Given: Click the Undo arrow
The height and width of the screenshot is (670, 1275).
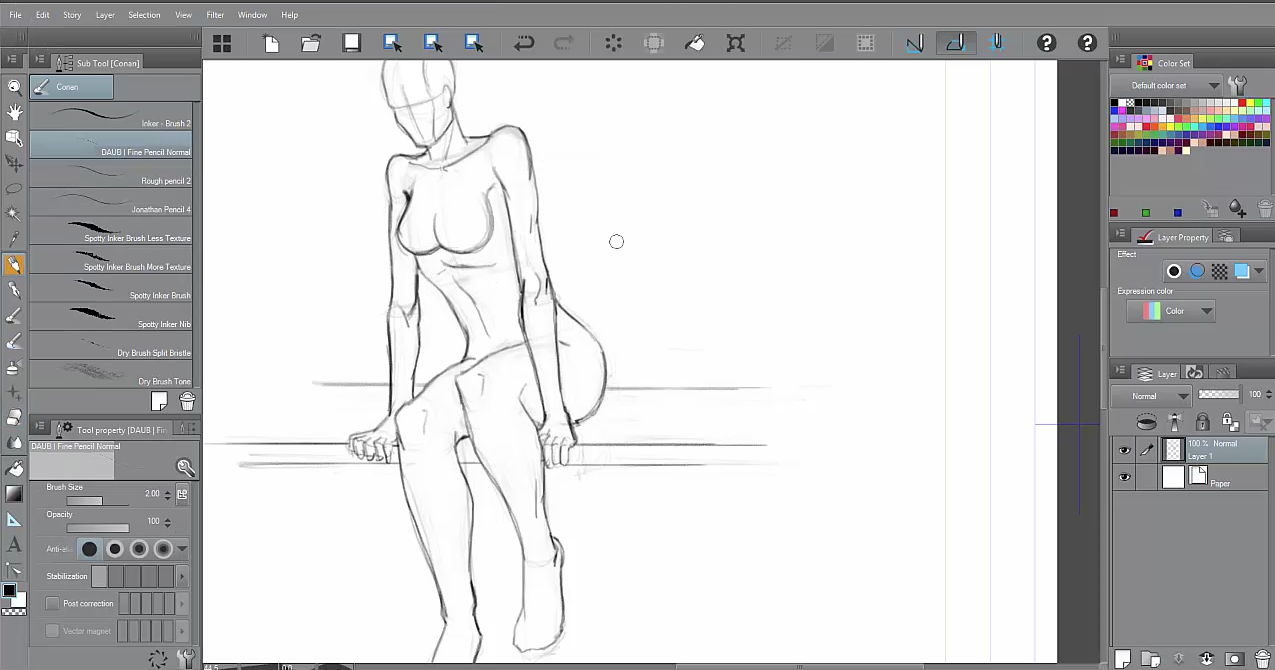Looking at the screenshot, I should (523, 43).
